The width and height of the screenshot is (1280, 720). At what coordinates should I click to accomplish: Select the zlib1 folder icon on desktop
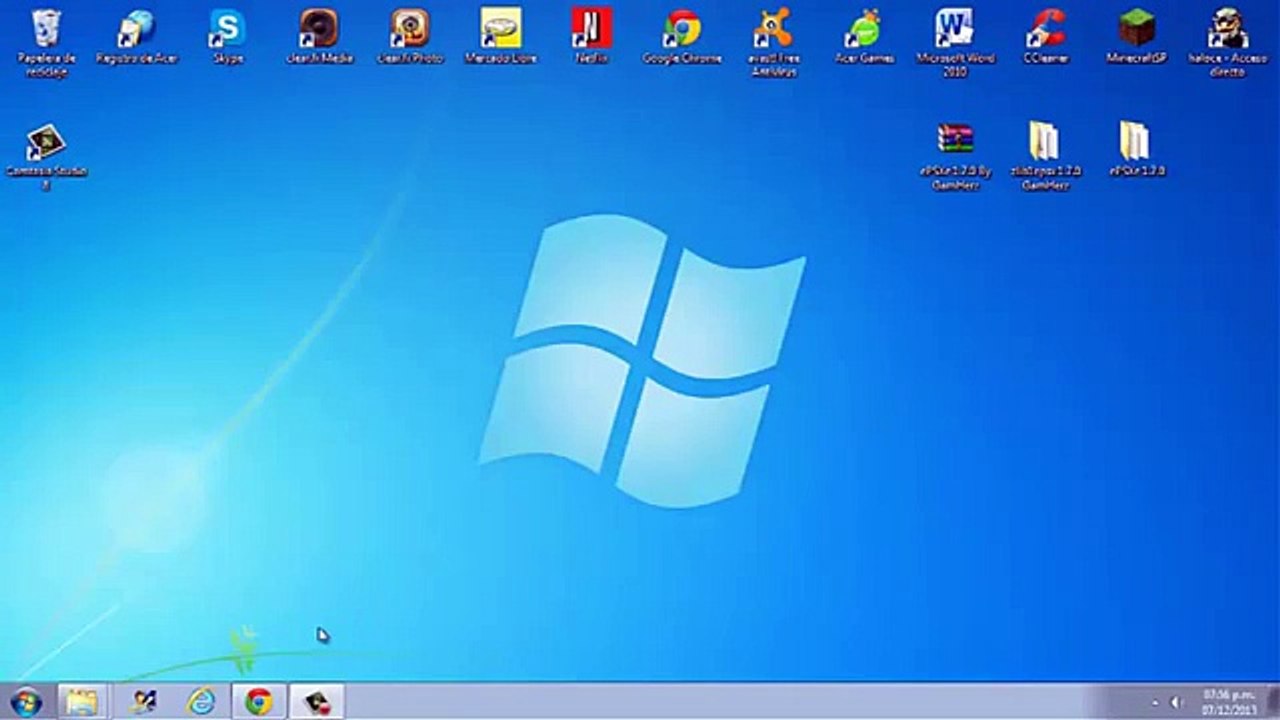[1045, 157]
